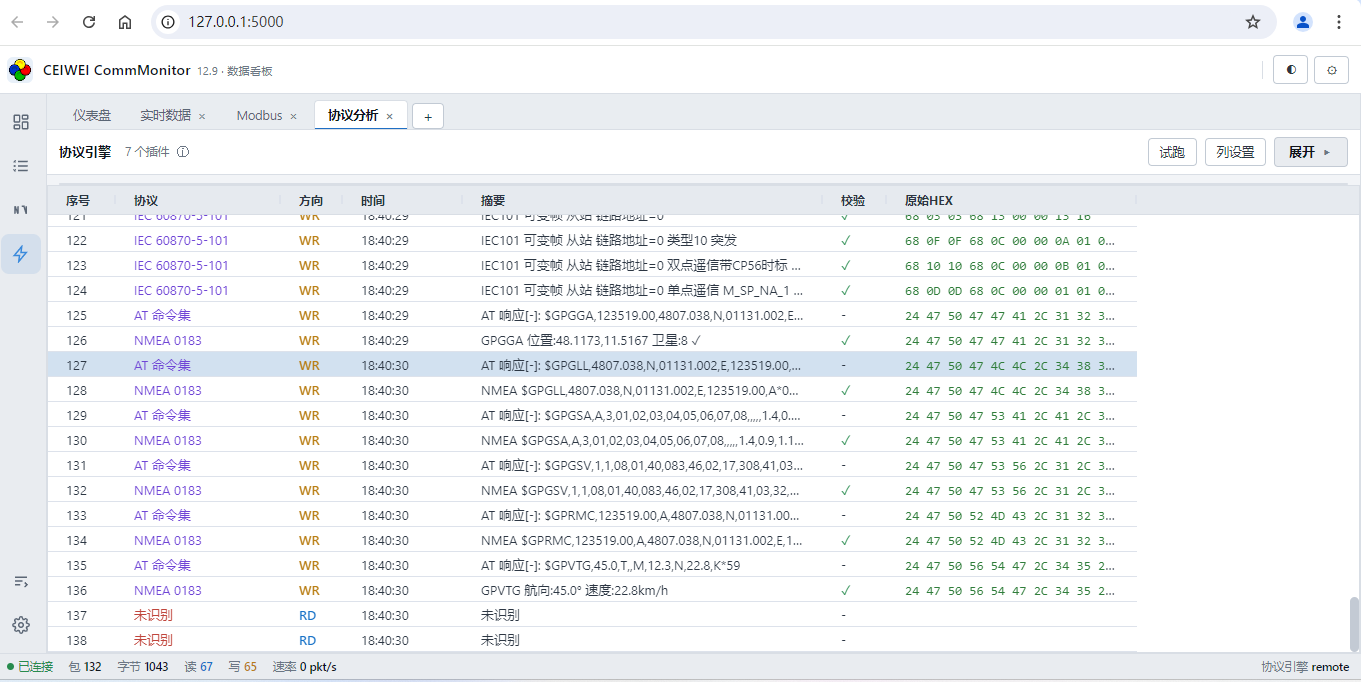Select row 130 NMEA $GPGSA summary
The image size is (1361, 682).
coord(642,440)
